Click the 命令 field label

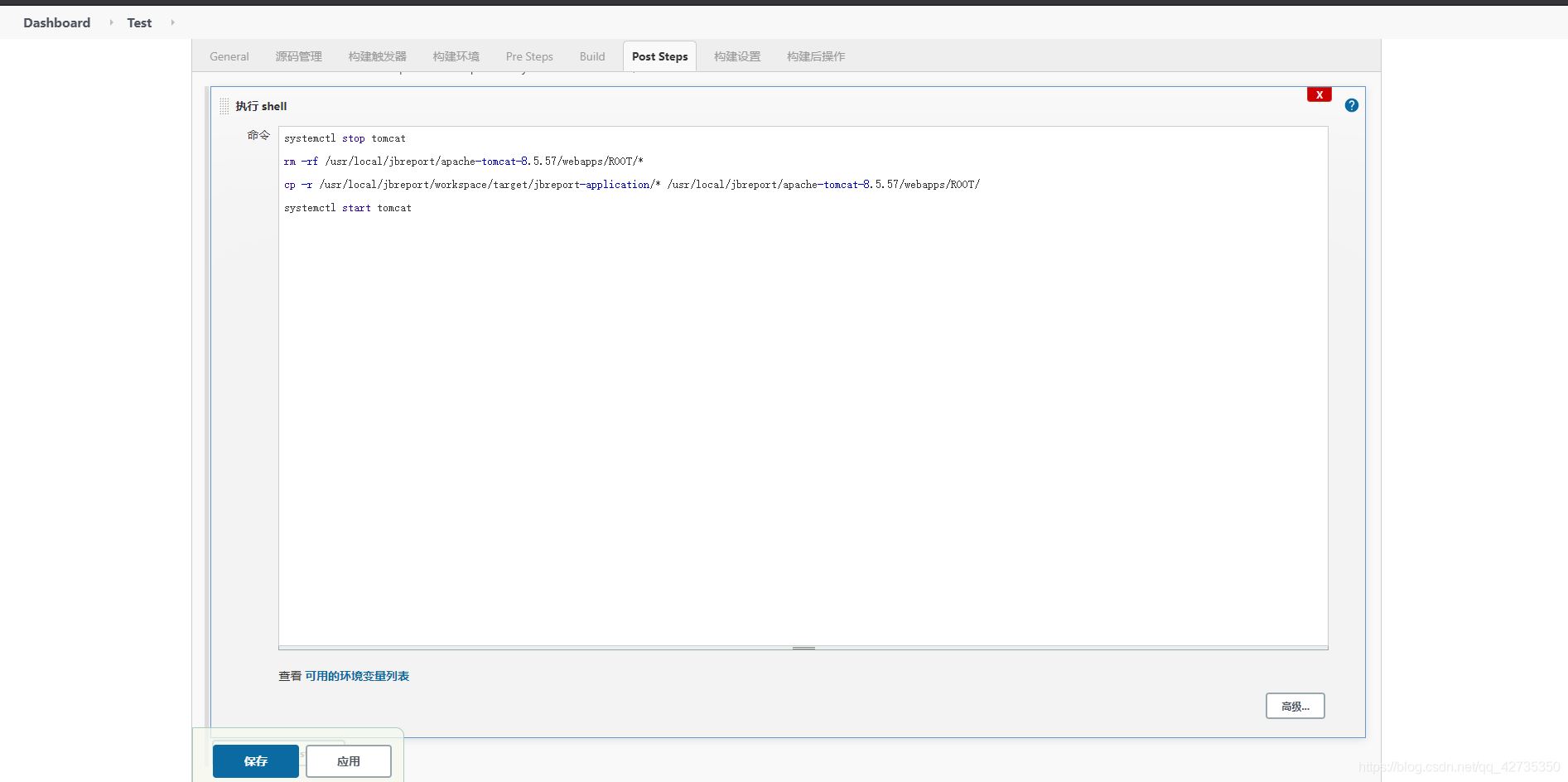pyautogui.click(x=258, y=135)
